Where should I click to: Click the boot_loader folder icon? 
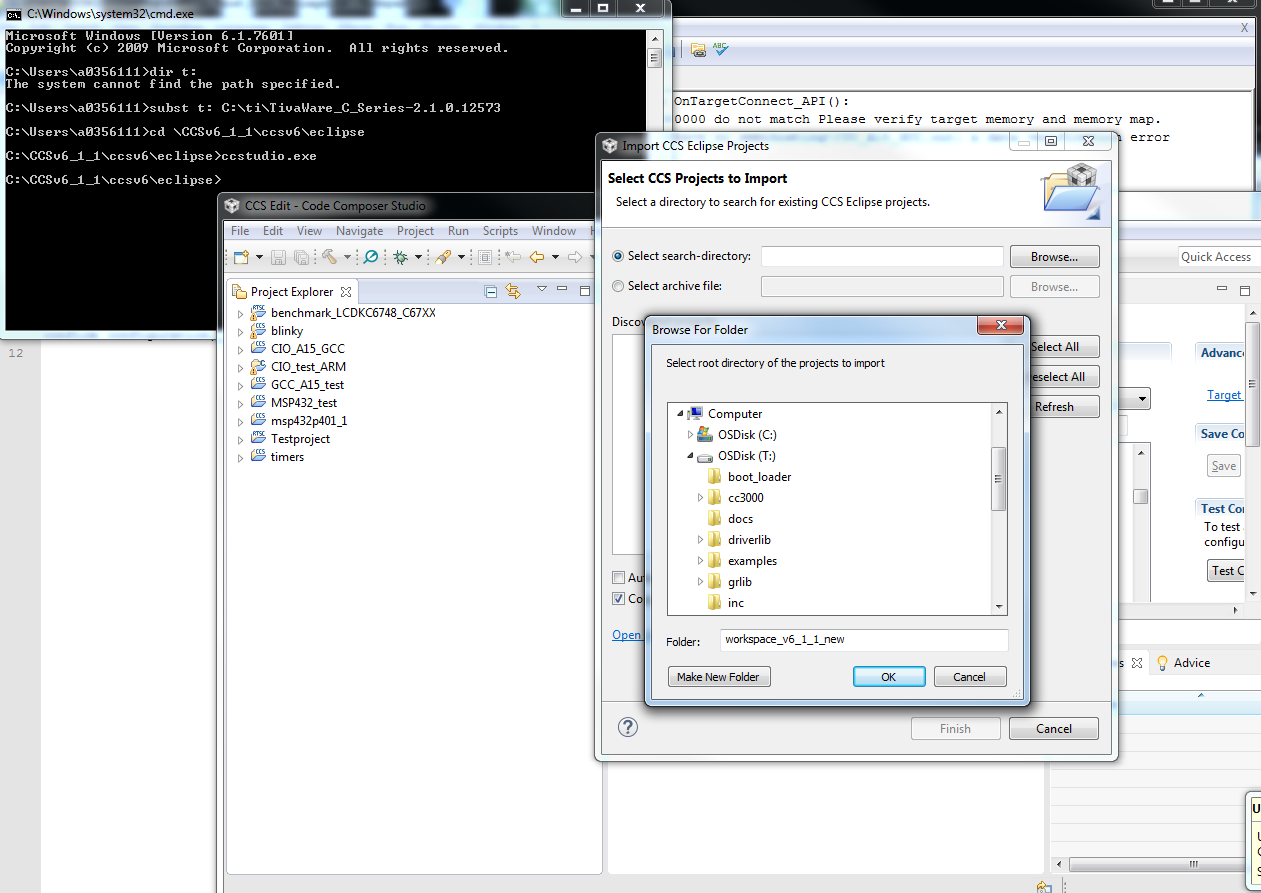(714, 477)
